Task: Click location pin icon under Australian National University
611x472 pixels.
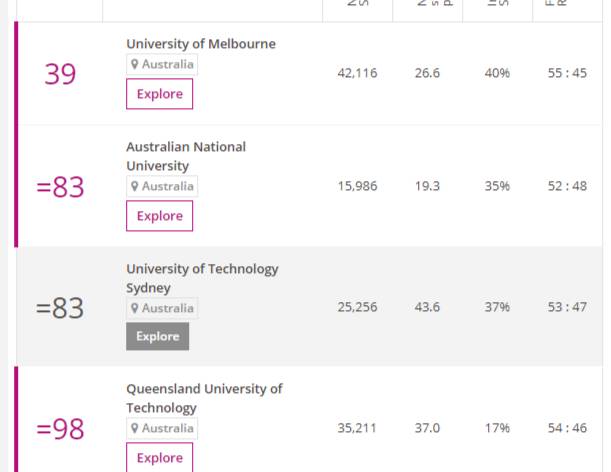Action: coord(134,186)
